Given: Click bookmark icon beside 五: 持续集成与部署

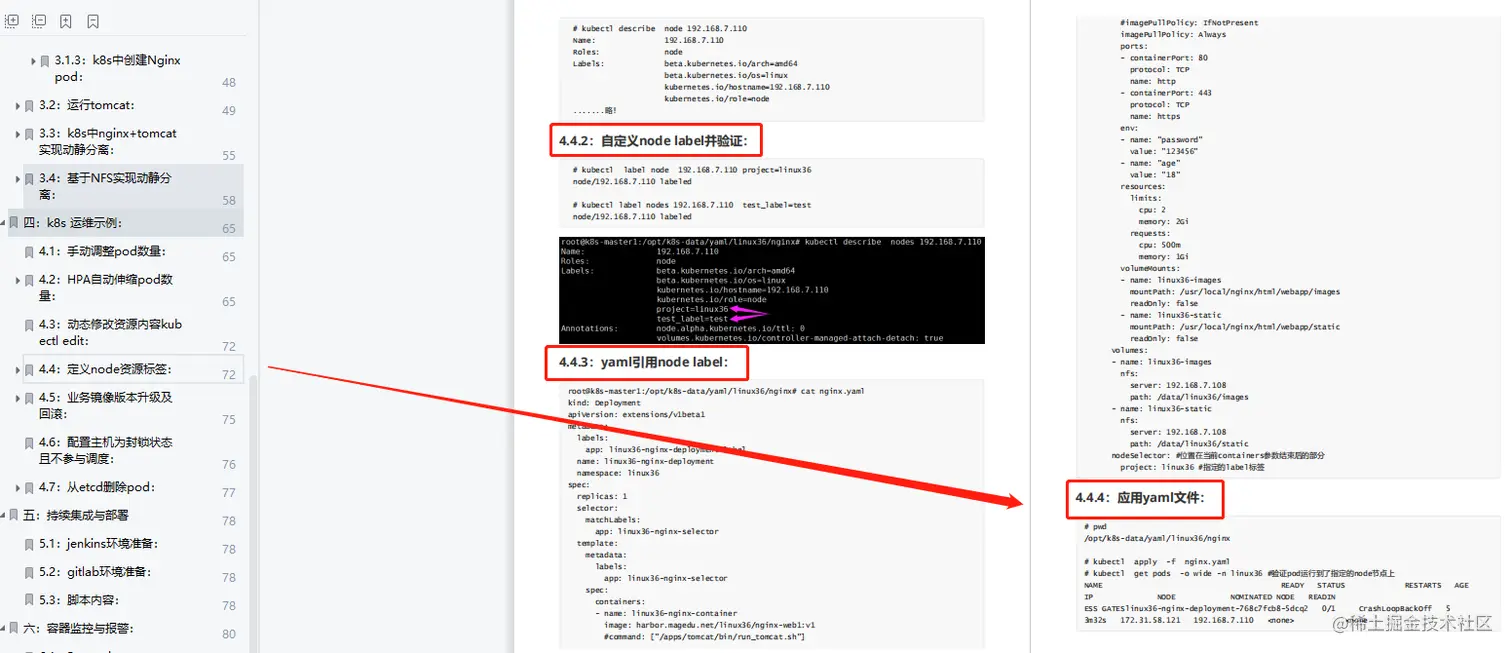Looking at the screenshot, I should click(x=14, y=516).
